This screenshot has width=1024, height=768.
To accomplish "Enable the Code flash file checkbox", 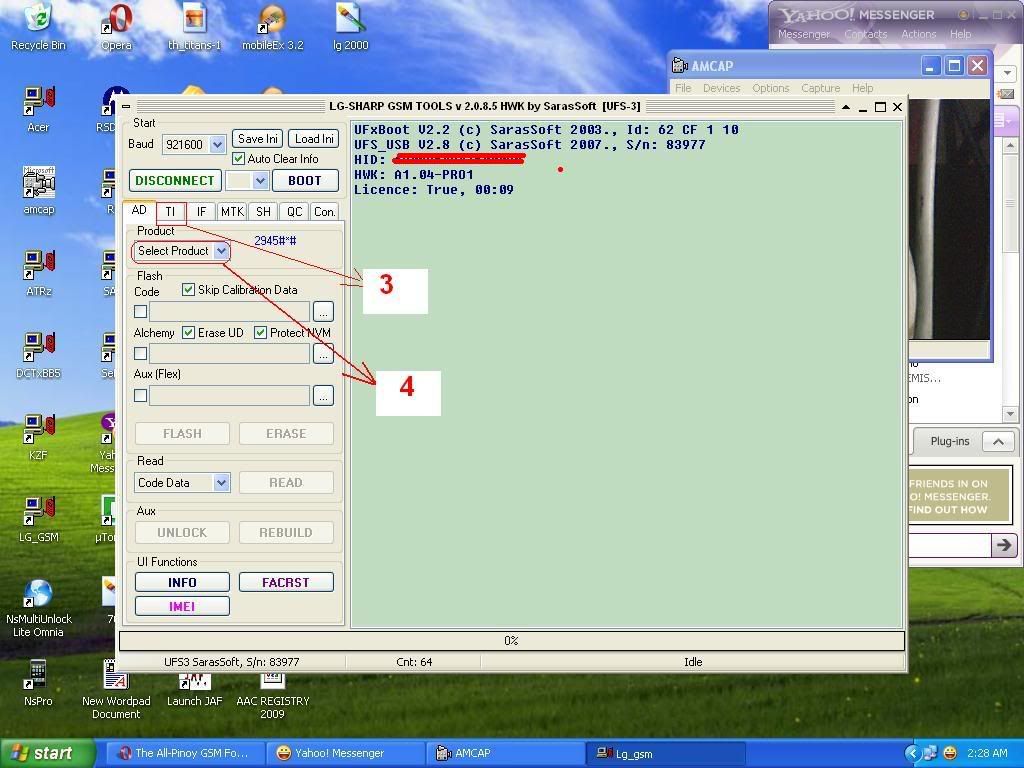I will tap(140, 312).
